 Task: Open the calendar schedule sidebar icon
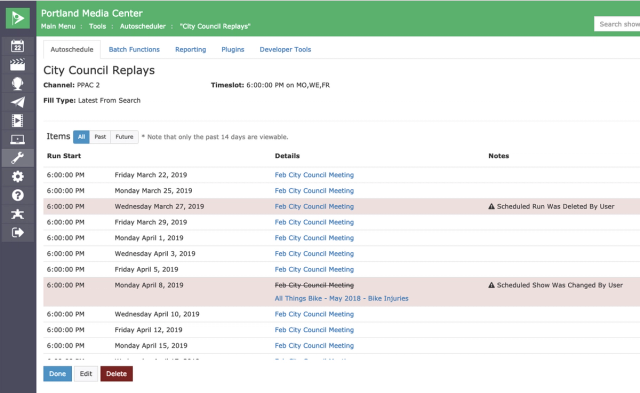18,46
